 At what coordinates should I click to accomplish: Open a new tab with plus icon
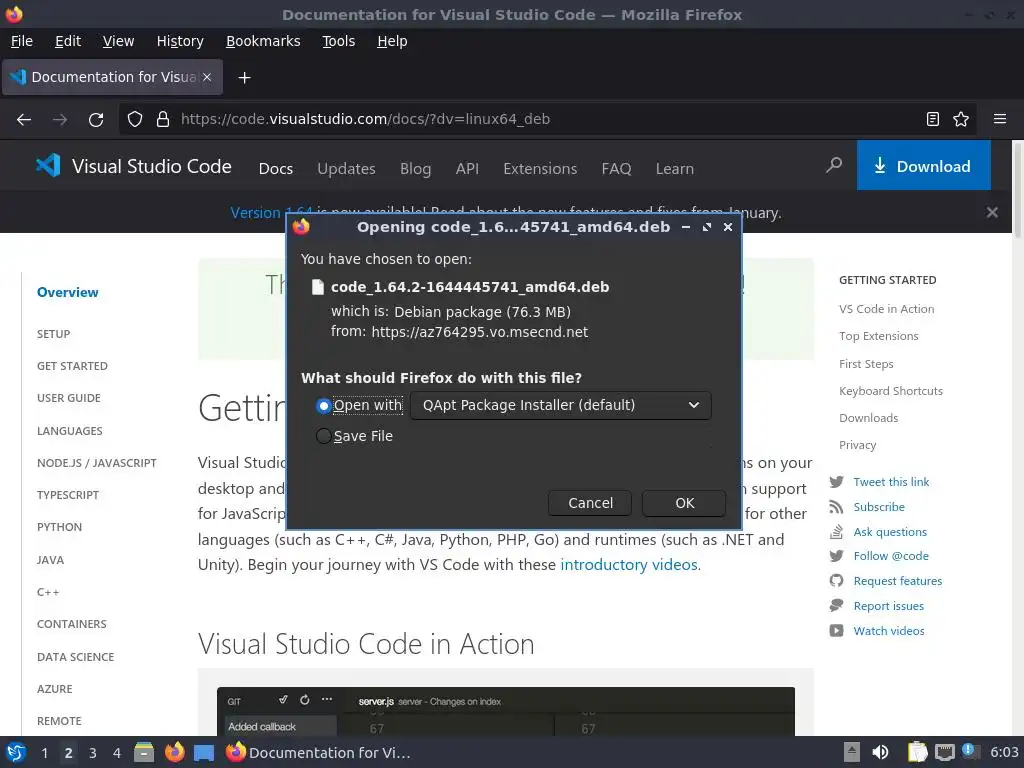[244, 78]
